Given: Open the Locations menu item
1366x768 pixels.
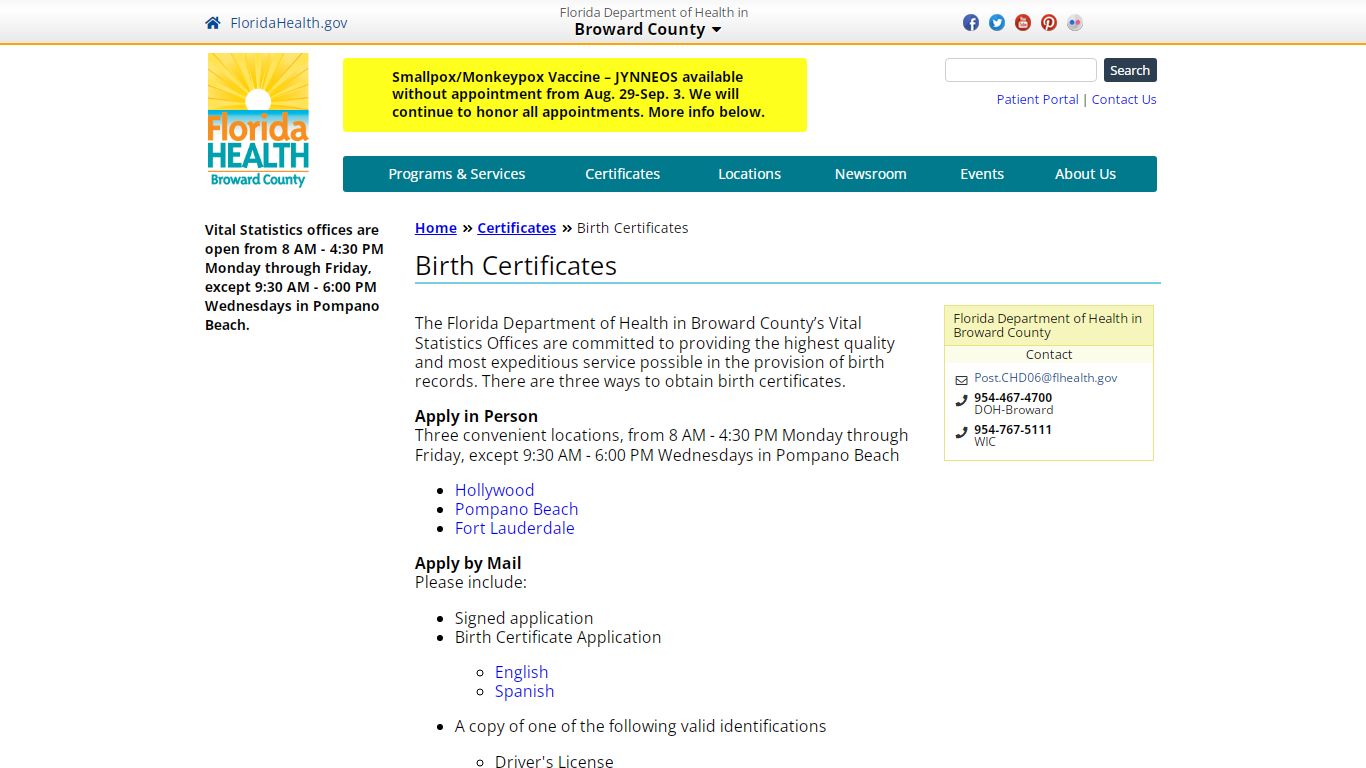Looking at the screenshot, I should pyautogui.click(x=749, y=174).
